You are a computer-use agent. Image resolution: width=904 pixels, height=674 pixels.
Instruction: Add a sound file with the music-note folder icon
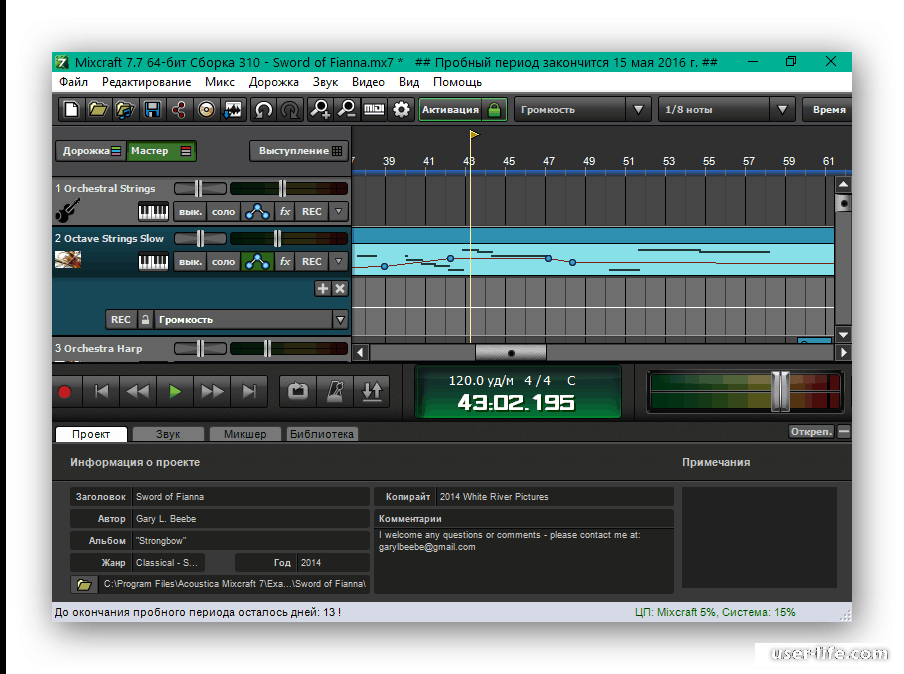pos(125,109)
